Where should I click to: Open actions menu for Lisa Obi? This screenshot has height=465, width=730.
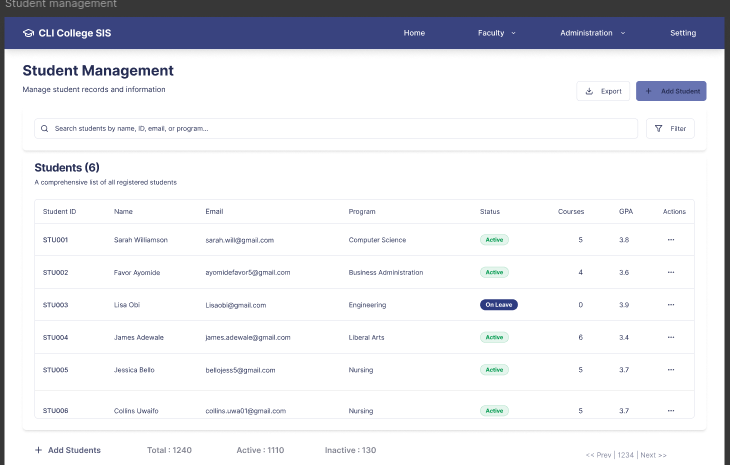[671, 305]
